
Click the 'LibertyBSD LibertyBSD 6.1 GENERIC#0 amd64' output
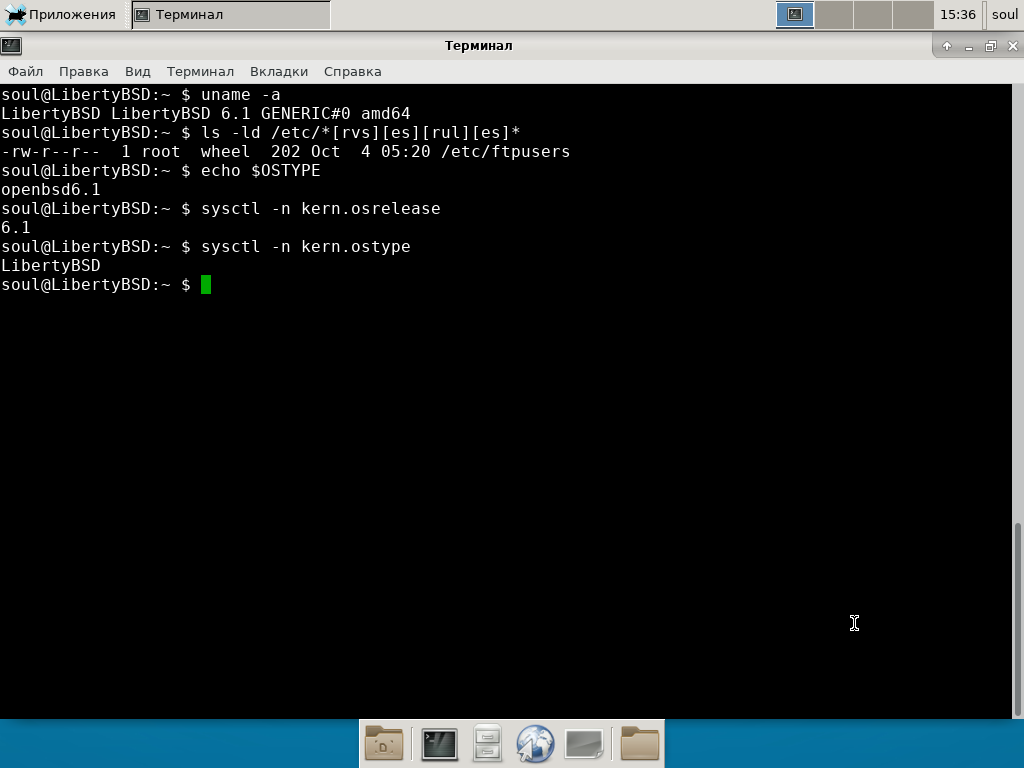click(206, 114)
